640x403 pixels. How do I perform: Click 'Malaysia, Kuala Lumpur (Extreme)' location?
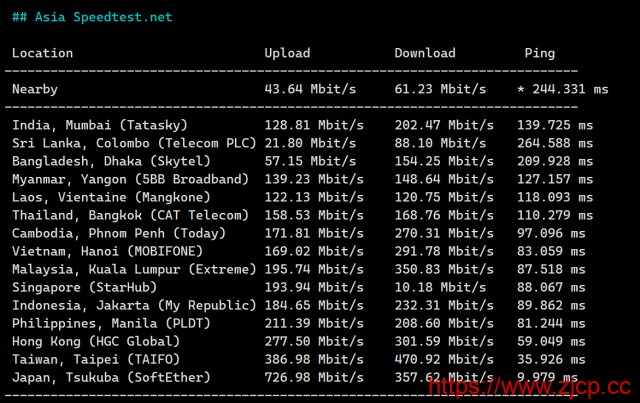[134, 269]
